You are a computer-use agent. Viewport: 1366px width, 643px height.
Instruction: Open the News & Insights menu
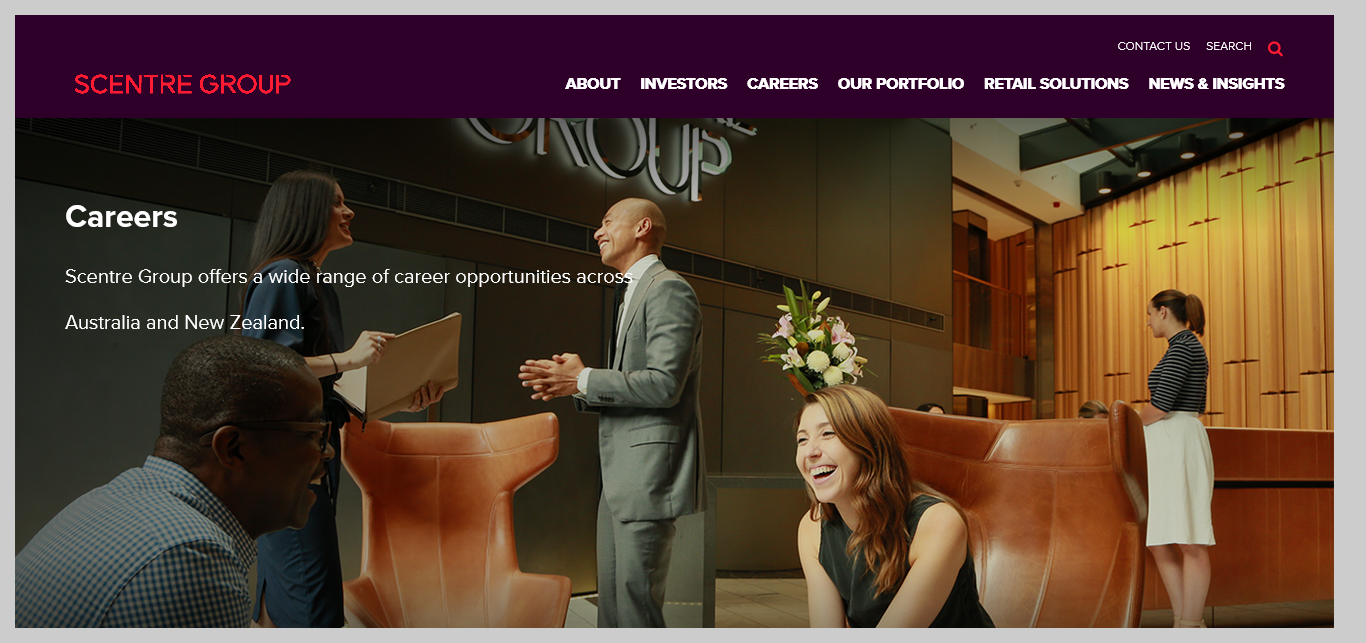pos(1216,84)
